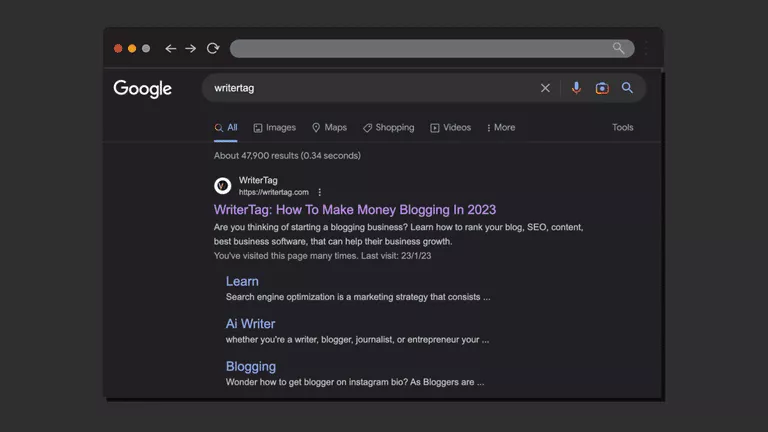Open the Tools search options
The image size is (768, 432).
(x=622, y=128)
